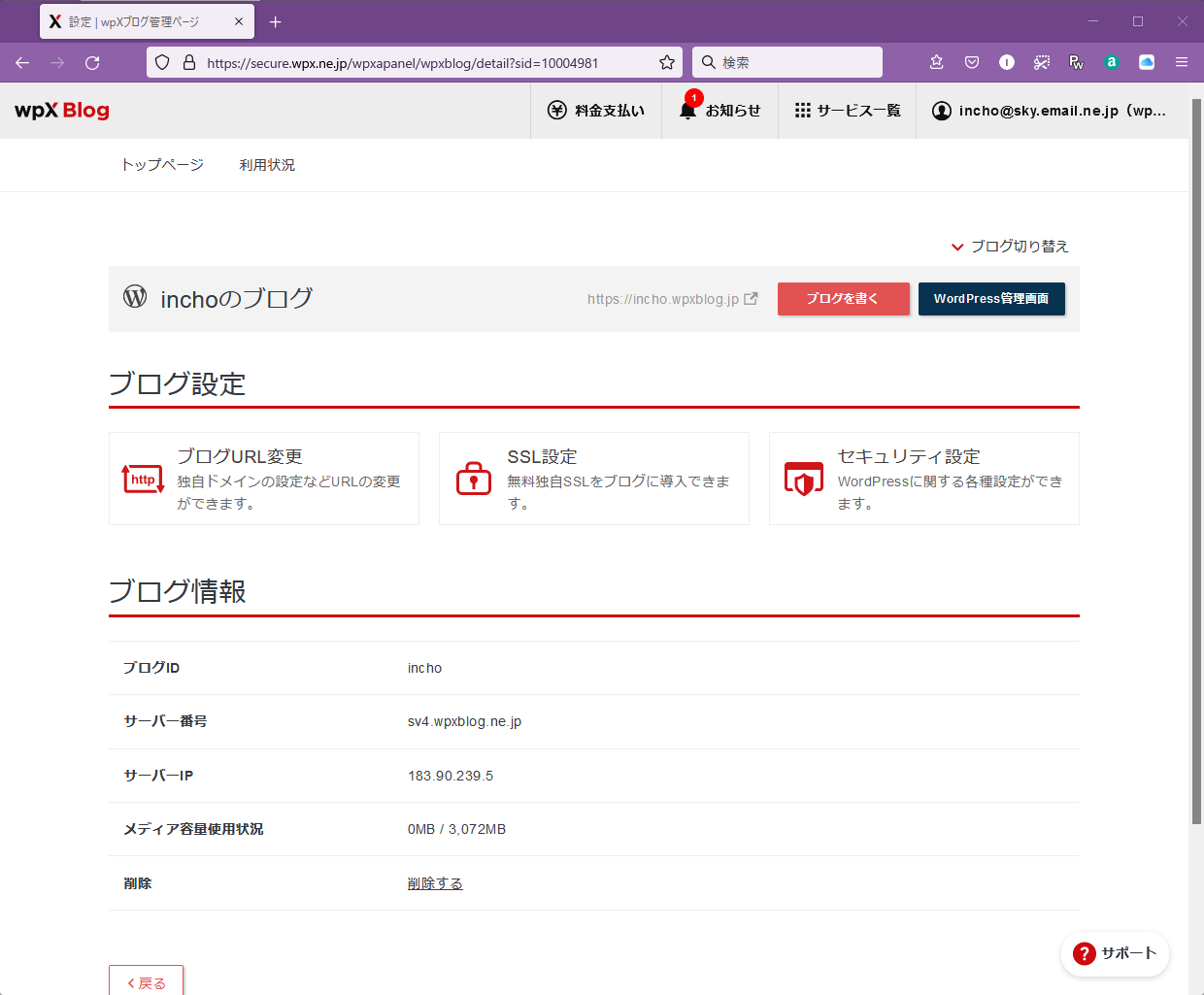The height and width of the screenshot is (995, 1204).
Task: Open the セキュリティ設定 settings card
Action: click(x=924, y=479)
